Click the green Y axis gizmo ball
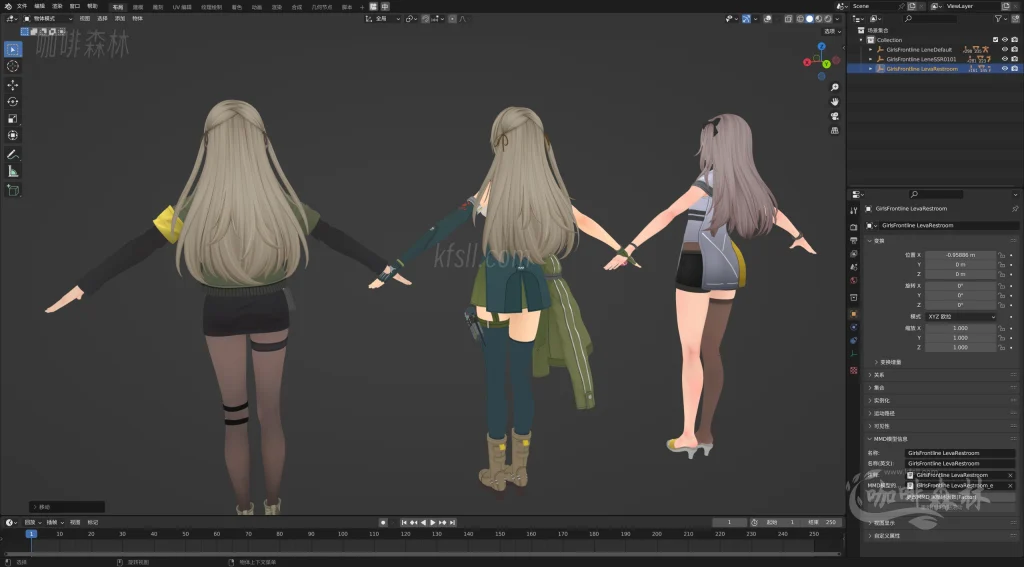 [826, 64]
